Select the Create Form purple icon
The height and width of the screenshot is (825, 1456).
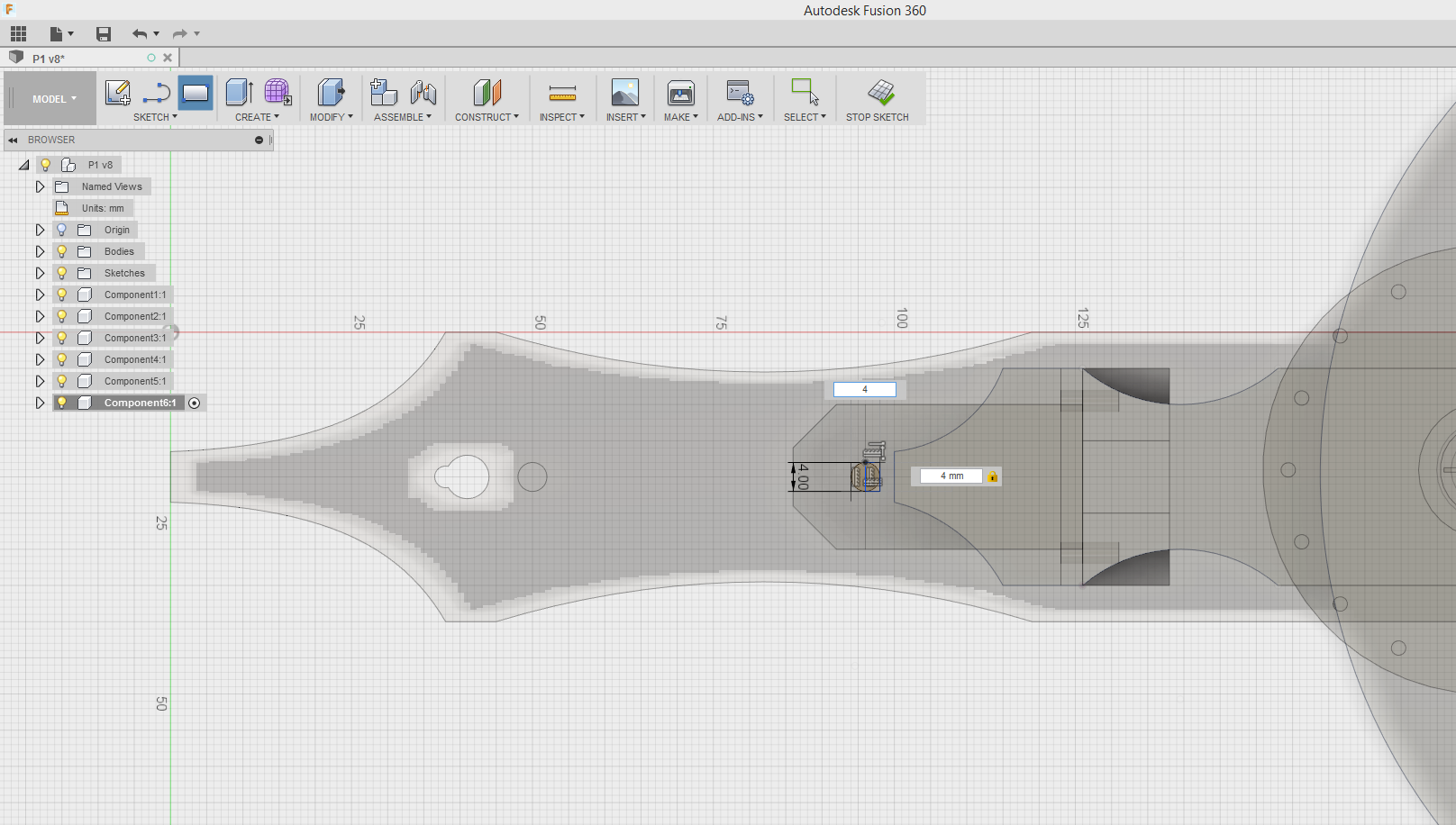click(278, 93)
